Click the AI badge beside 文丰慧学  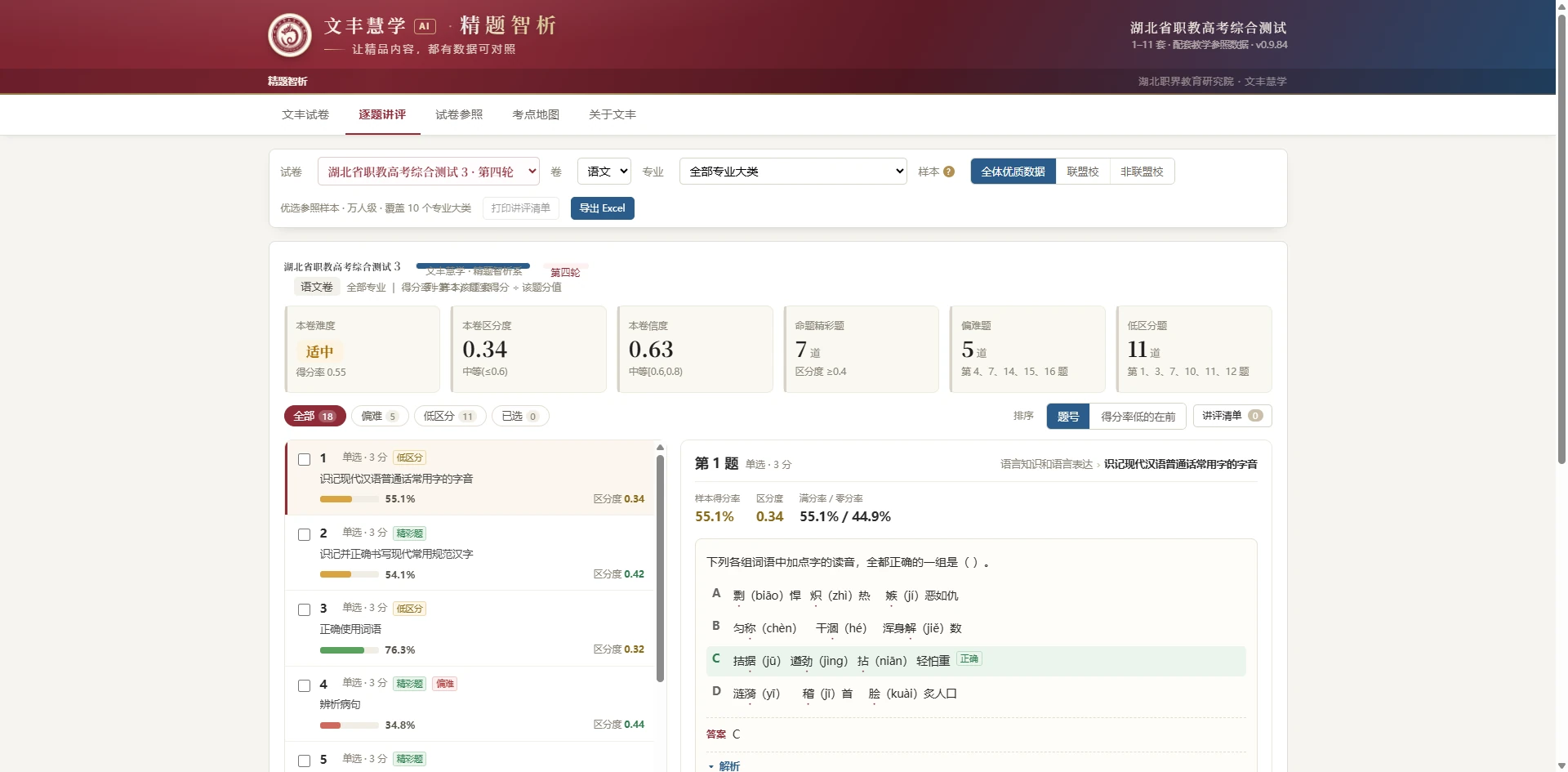click(425, 26)
